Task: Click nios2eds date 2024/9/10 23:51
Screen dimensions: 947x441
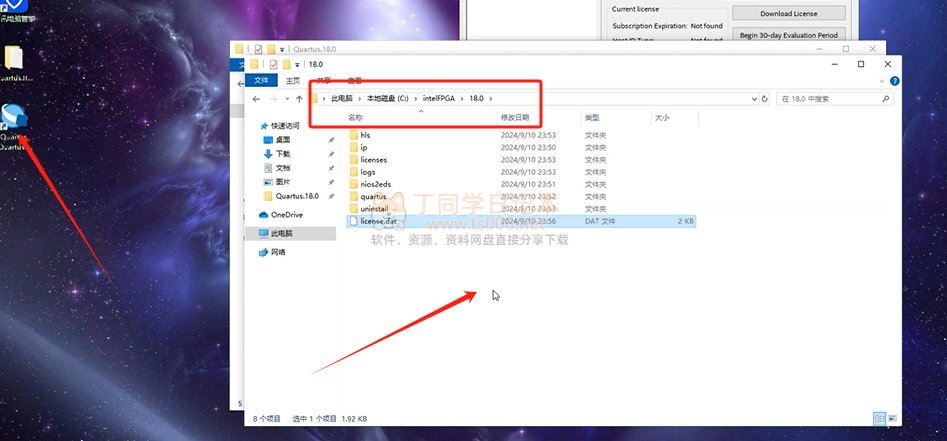Action: click(528, 184)
